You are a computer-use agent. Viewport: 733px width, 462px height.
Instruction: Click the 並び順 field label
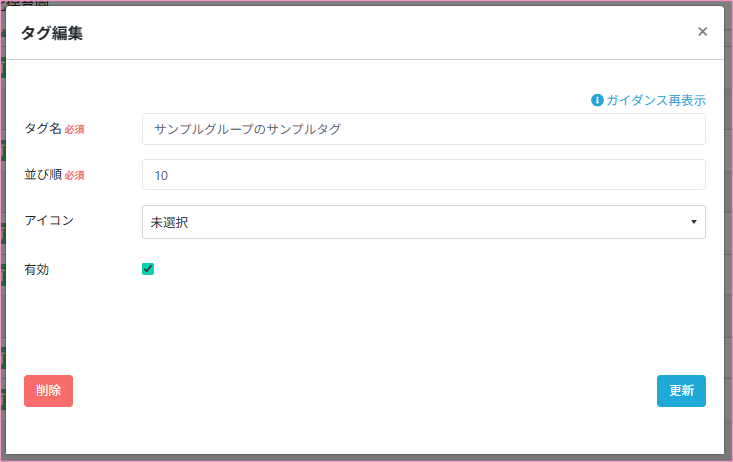(42, 174)
